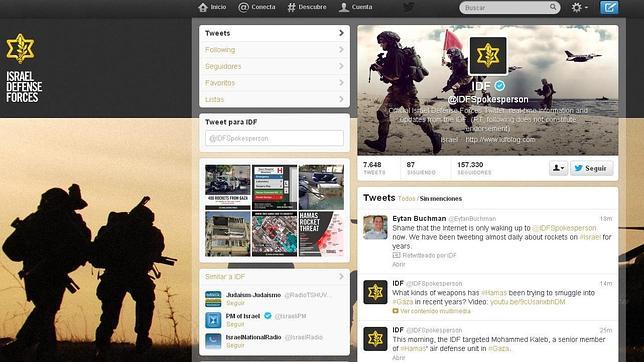
Task: Open the hospital infographic thumbnail
Action: click(x=274, y=187)
